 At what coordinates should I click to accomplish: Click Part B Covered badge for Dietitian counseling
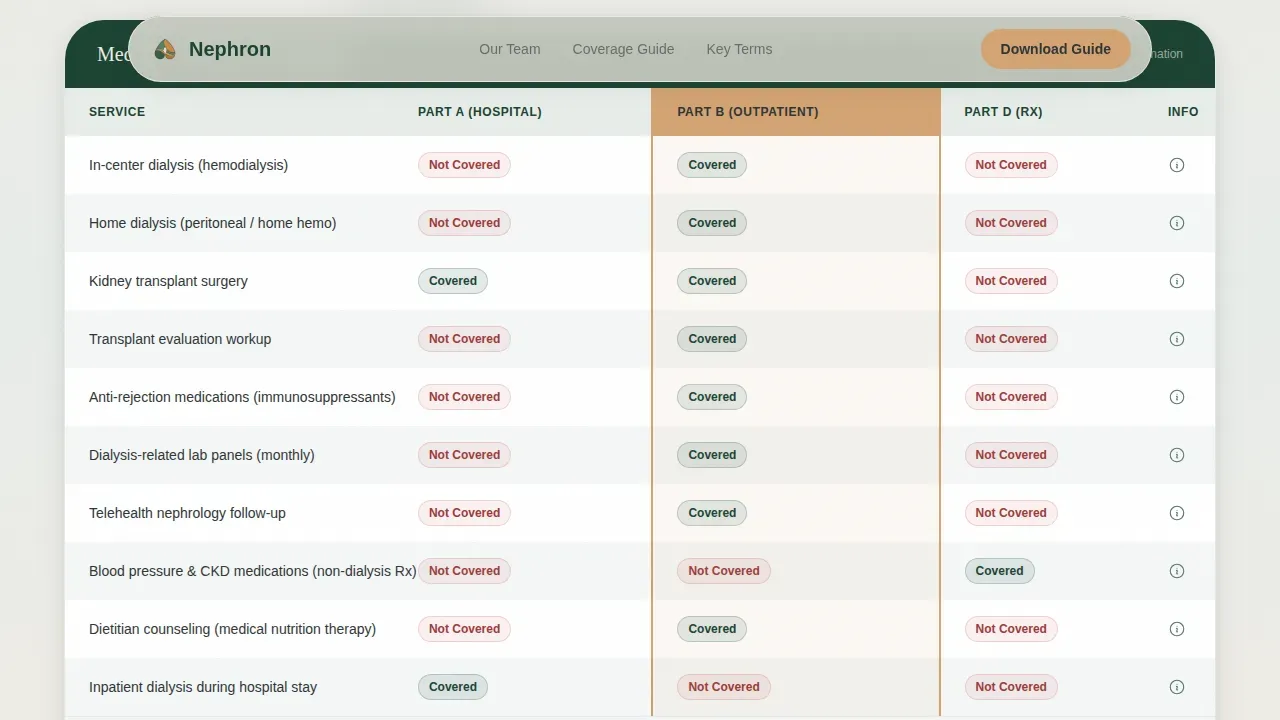click(x=712, y=629)
